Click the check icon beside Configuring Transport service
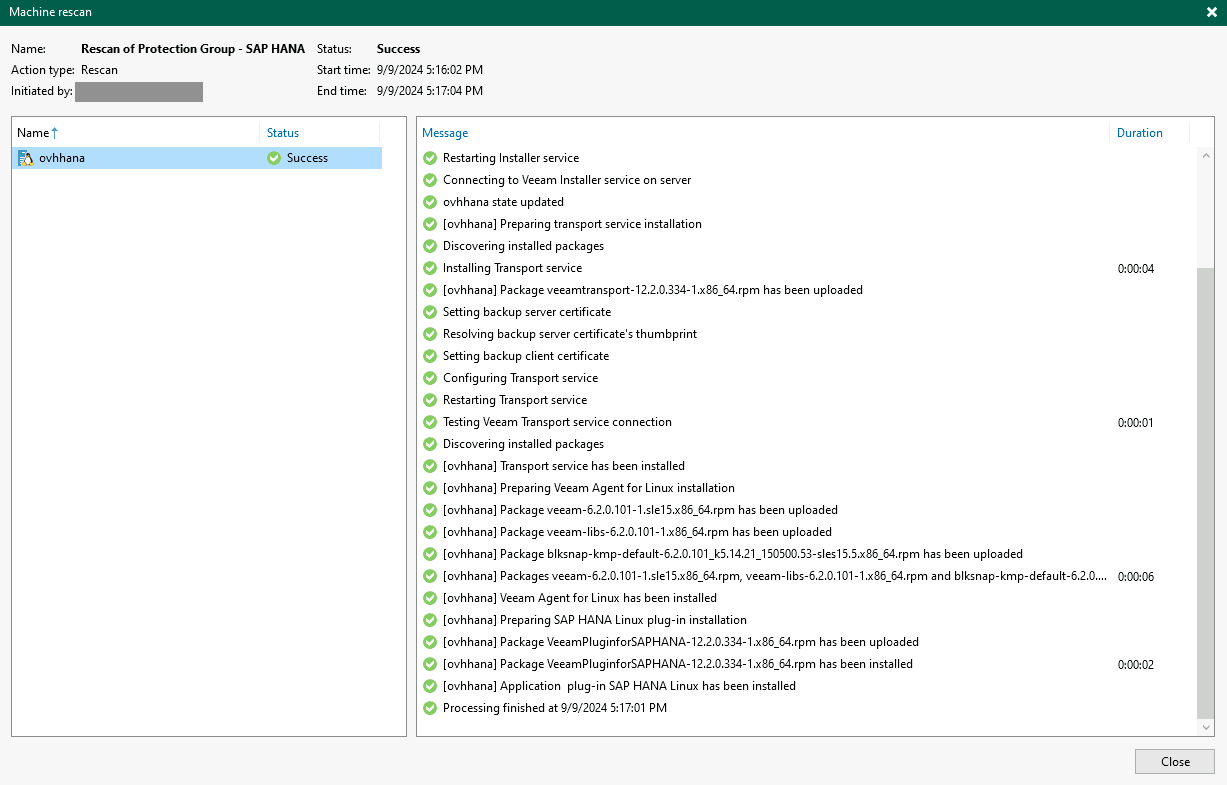The image size is (1227, 785). click(x=430, y=378)
